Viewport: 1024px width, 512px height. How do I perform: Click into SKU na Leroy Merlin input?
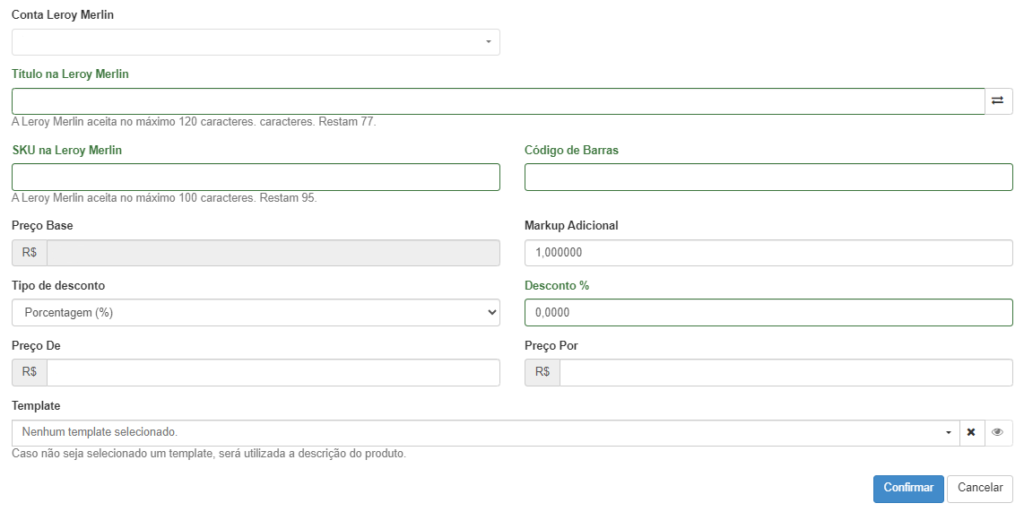point(256,177)
